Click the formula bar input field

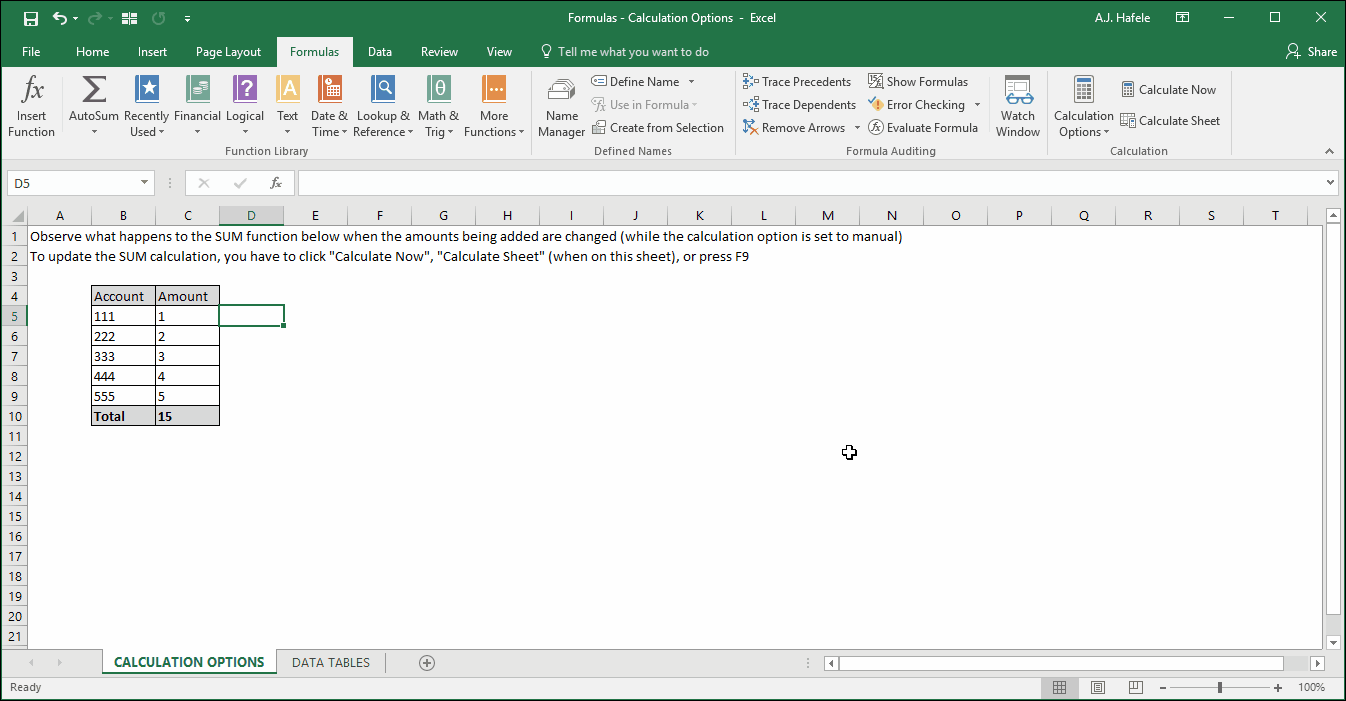tap(809, 183)
